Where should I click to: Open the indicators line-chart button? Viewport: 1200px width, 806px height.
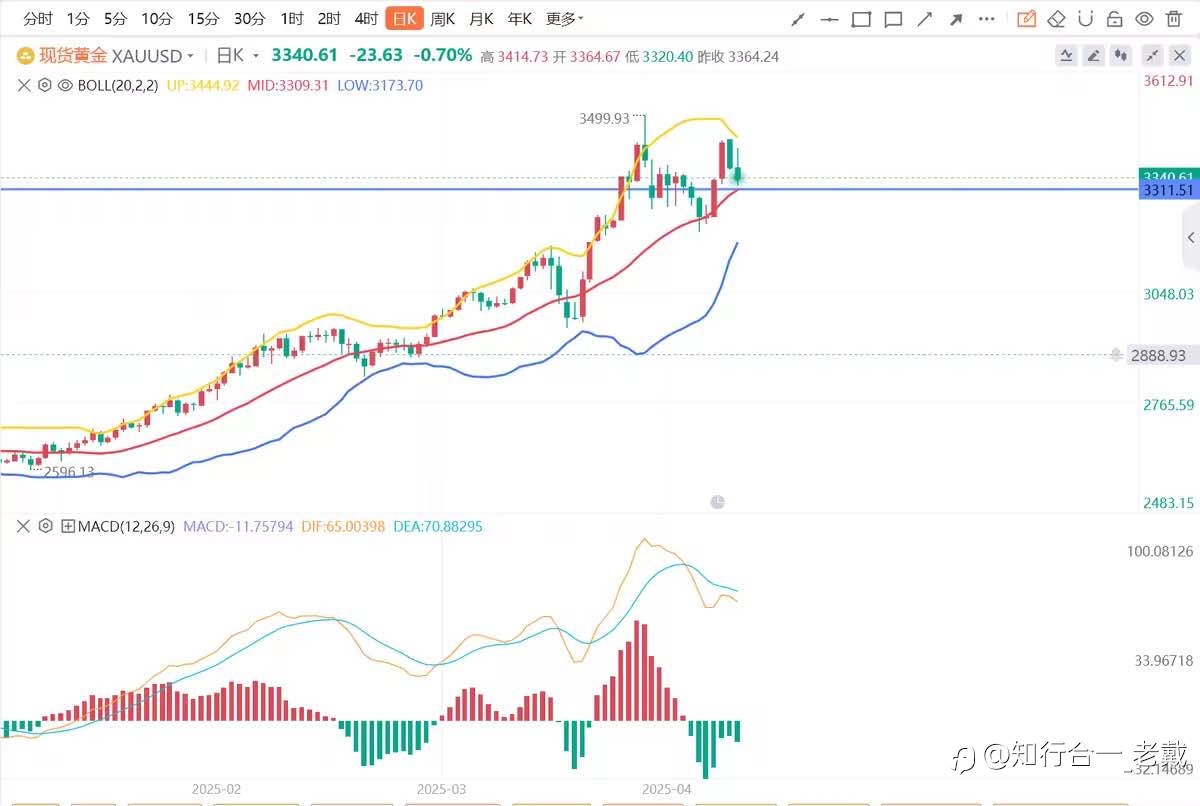click(x=1067, y=56)
